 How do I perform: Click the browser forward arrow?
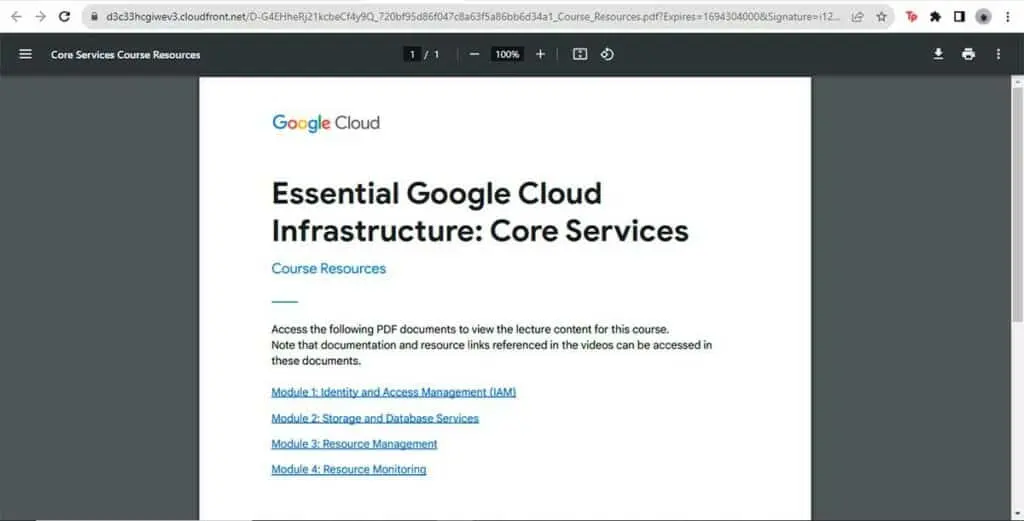click(x=40, y=16)
